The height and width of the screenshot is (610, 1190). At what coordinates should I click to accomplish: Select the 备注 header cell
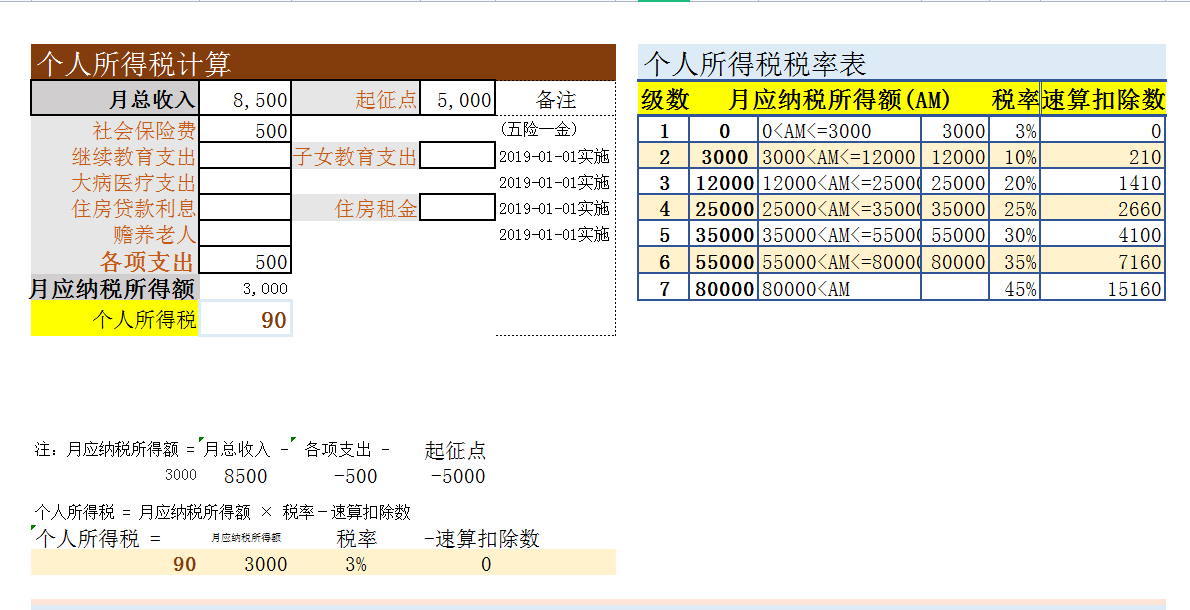(555, 98)
